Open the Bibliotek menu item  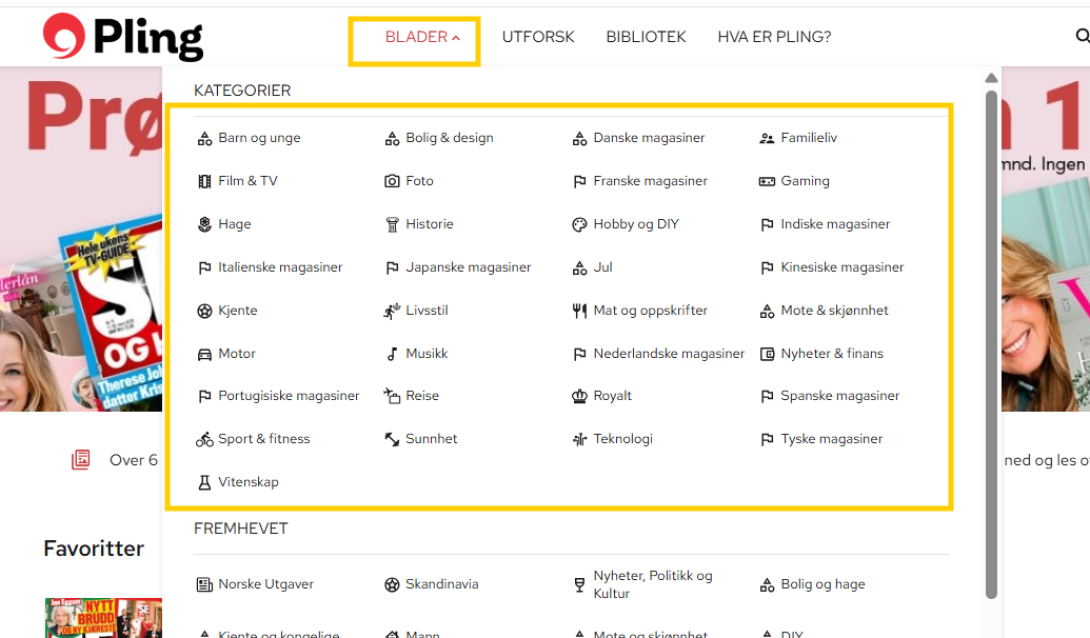[646, 37]
